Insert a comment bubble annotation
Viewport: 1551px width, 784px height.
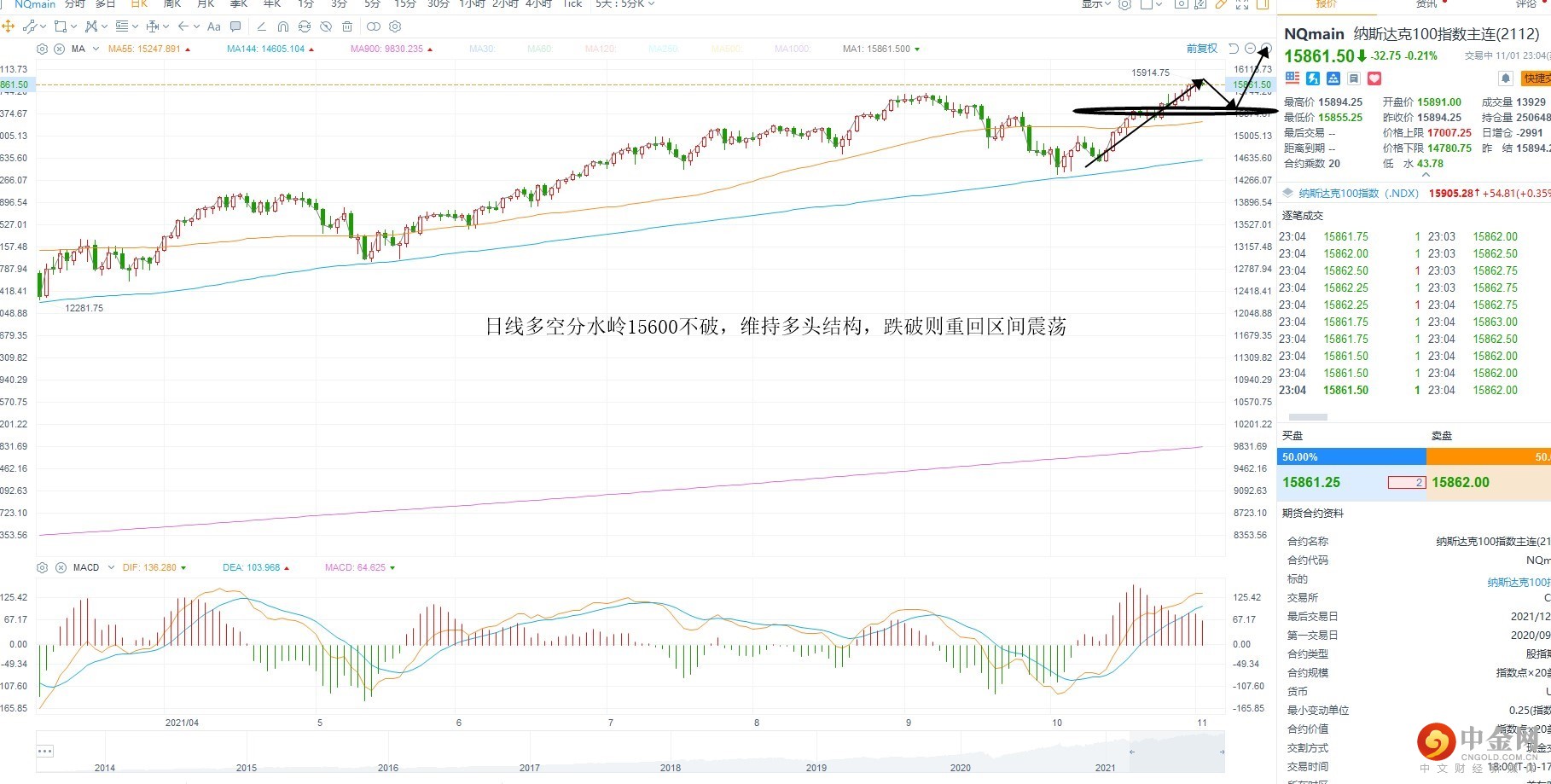pyautogui.click(x=235, y=26)
